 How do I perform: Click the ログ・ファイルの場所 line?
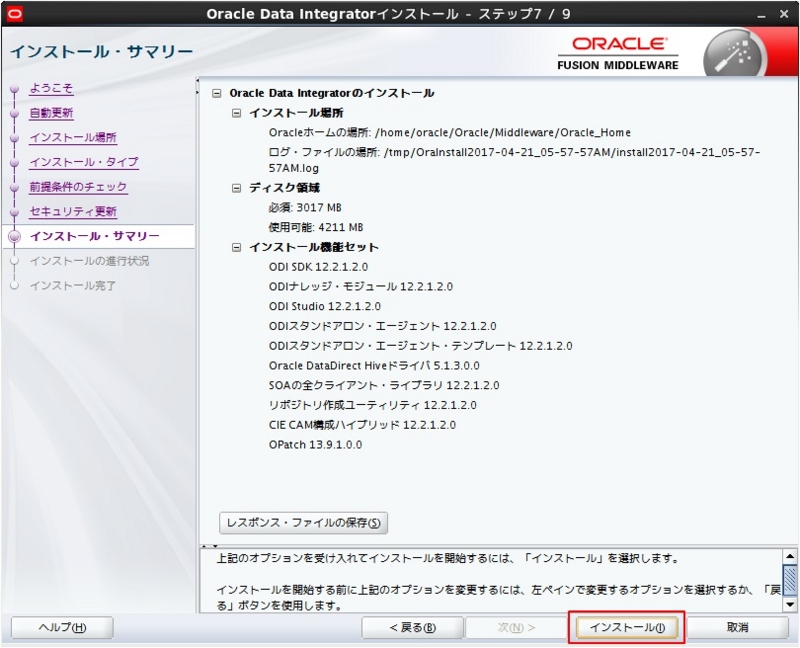[x=514, y=160]
